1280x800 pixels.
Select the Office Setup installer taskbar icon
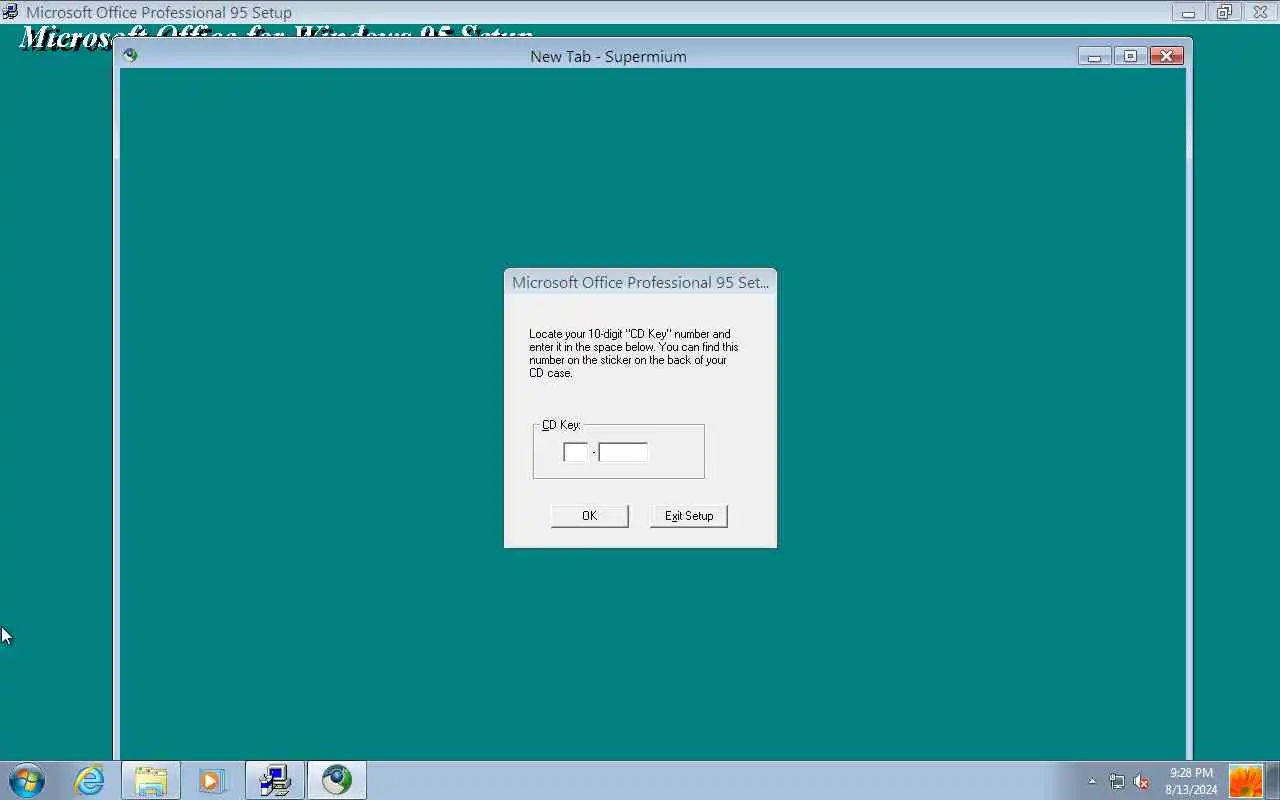[x=275, y=780]
